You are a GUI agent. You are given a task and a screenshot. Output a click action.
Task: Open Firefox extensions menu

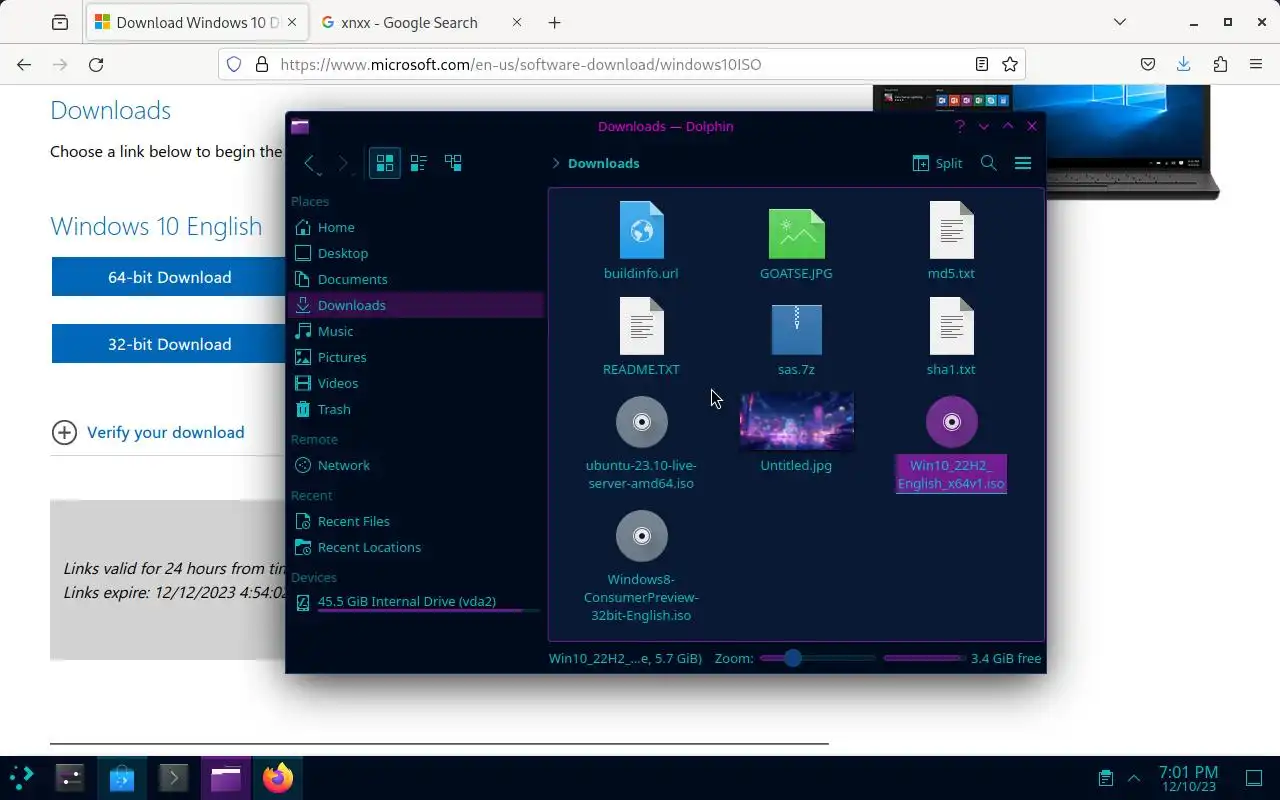click(x=1220, y=64)
